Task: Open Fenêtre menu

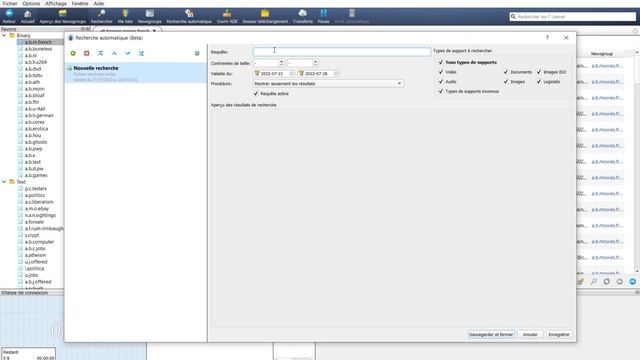Action: click(80, 4)
